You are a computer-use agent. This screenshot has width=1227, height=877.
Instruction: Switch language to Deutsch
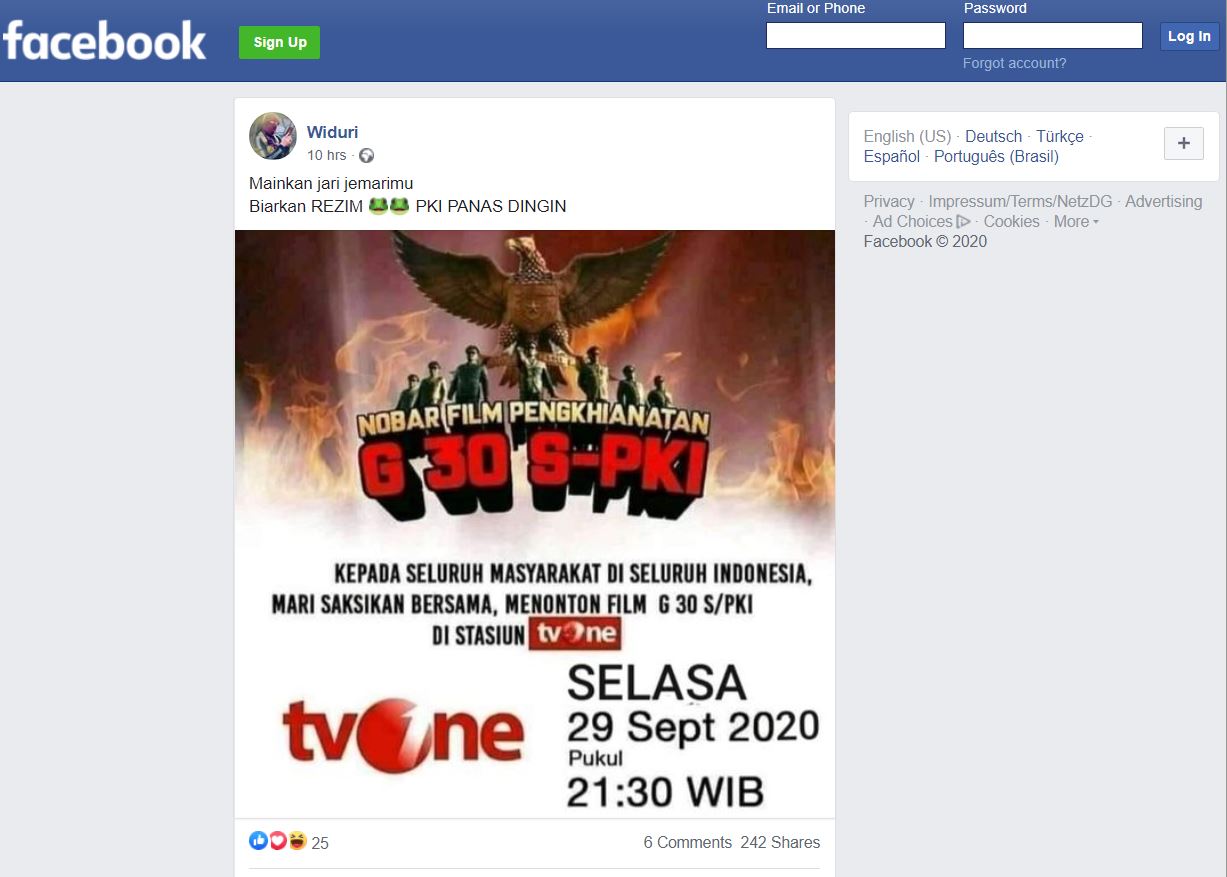coord(993,137)
